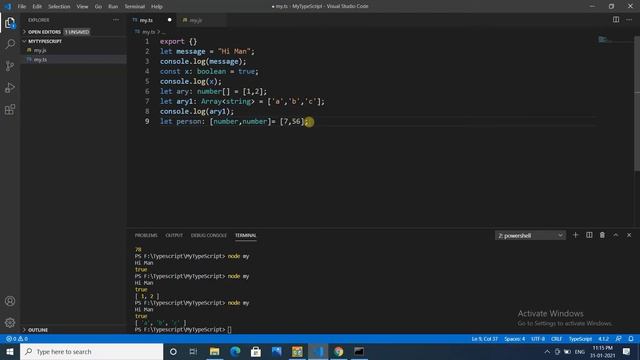The image size is (640, 360).
Task: Open the Terminal menu
Action: coord(135,6)
